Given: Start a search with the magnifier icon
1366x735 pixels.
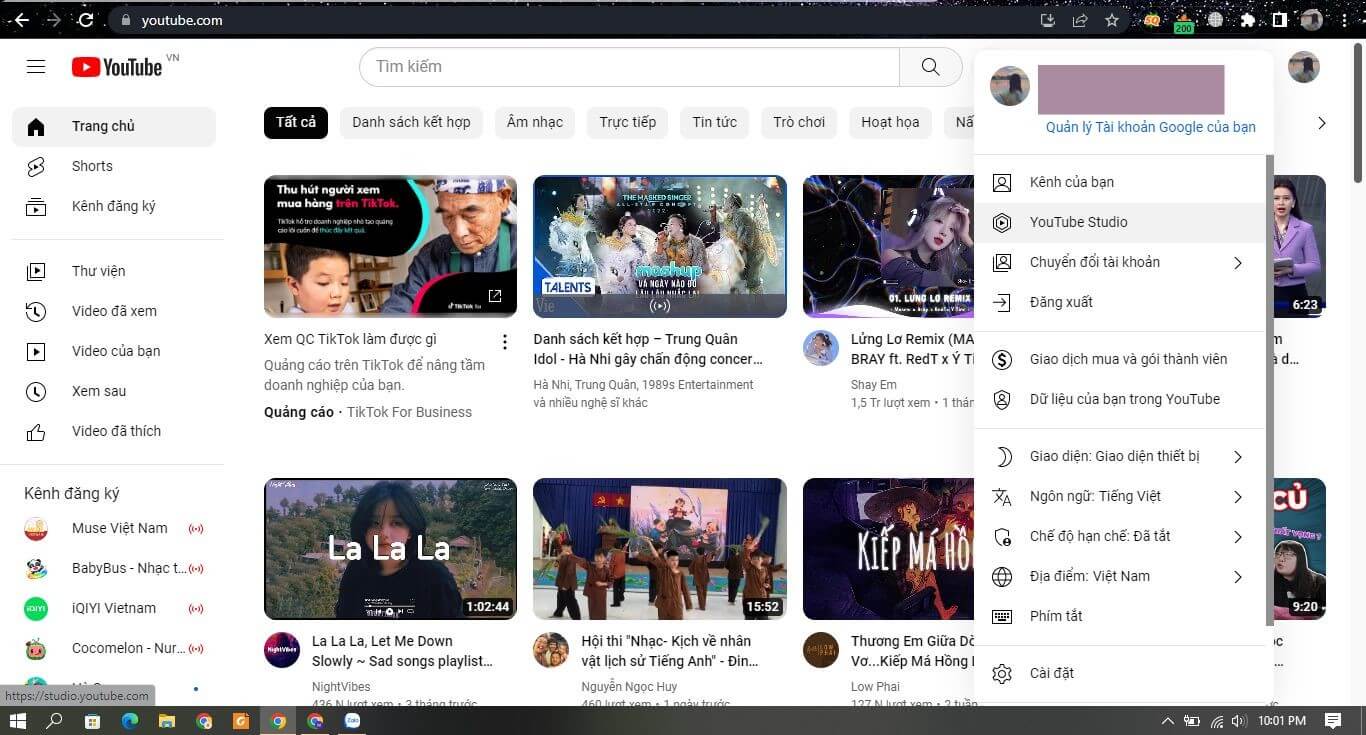Looking at the screenshot, I should click(929, 66).
